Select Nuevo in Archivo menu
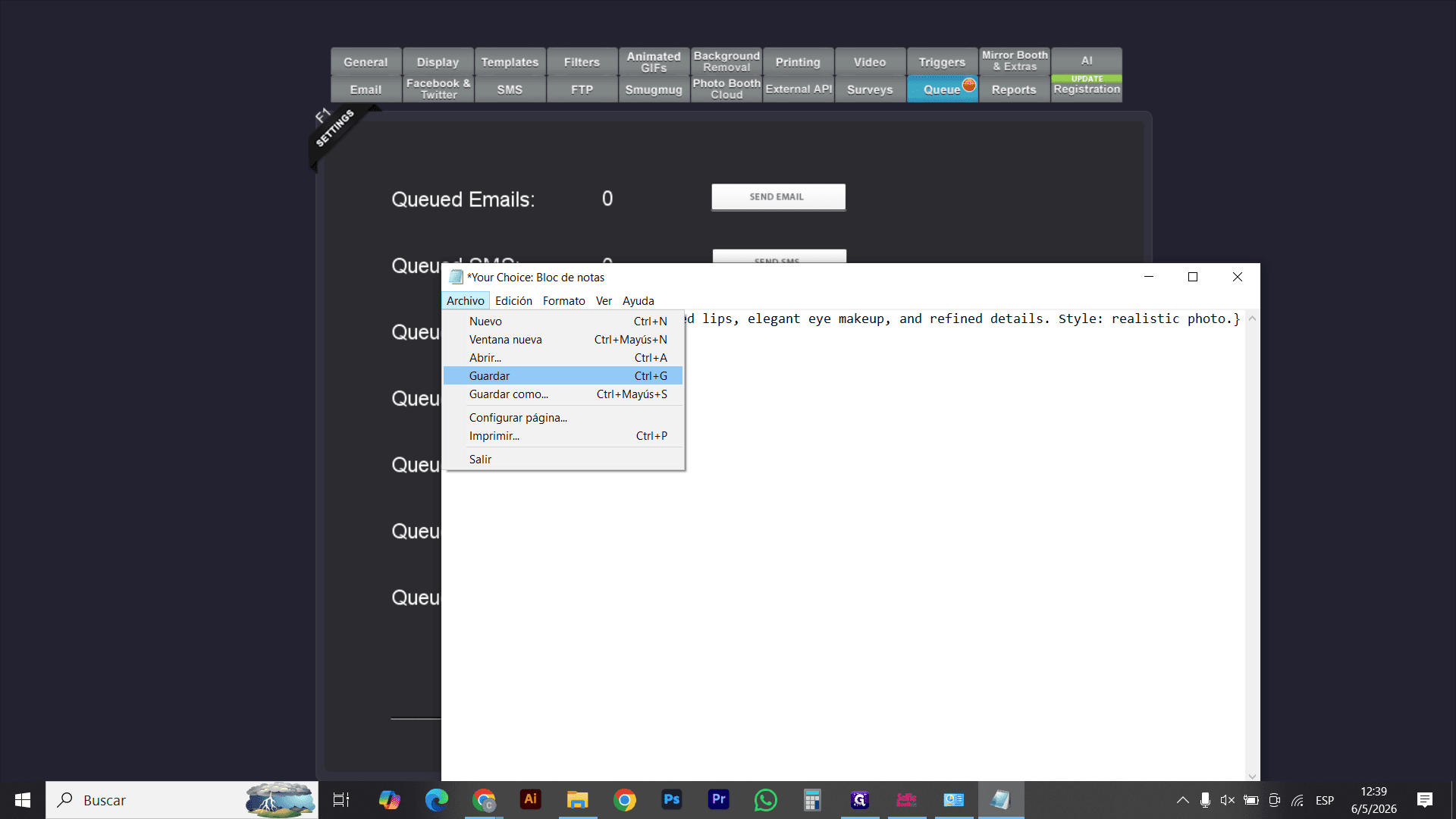Screen dimensions: 1456x819 coord(563,322)
